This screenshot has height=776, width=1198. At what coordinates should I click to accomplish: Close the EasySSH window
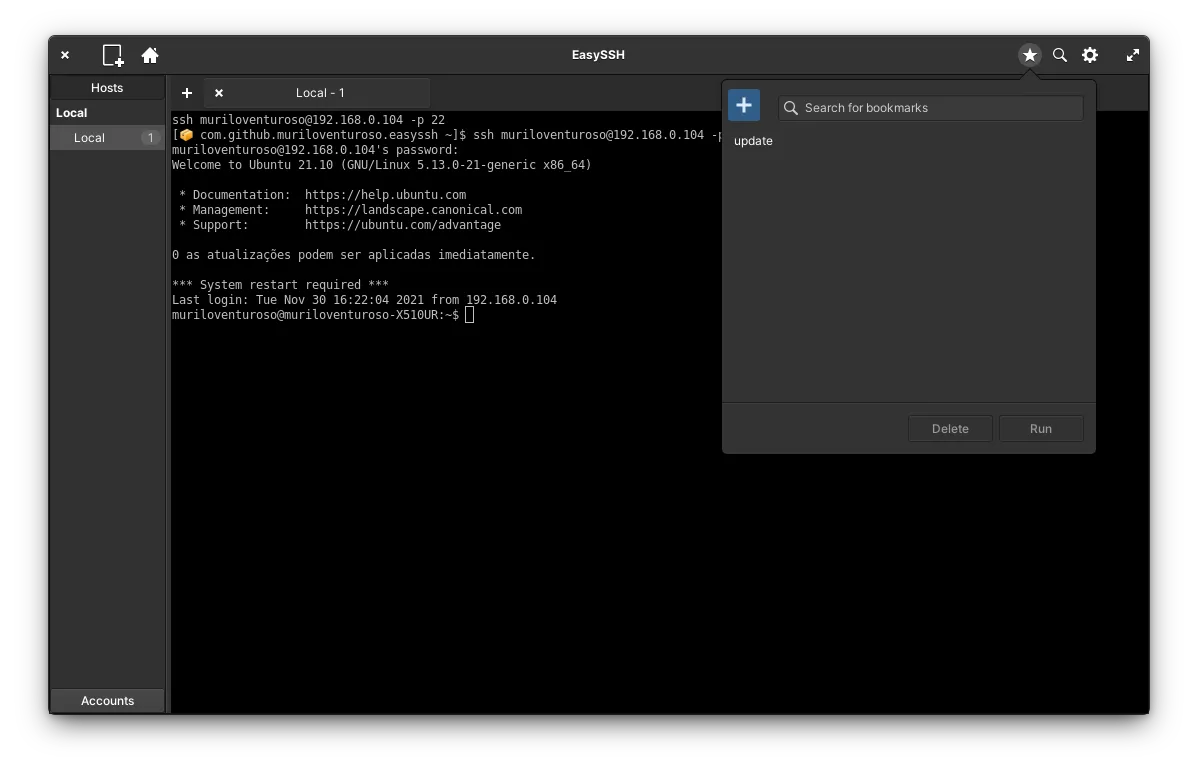tap(65, 55)
